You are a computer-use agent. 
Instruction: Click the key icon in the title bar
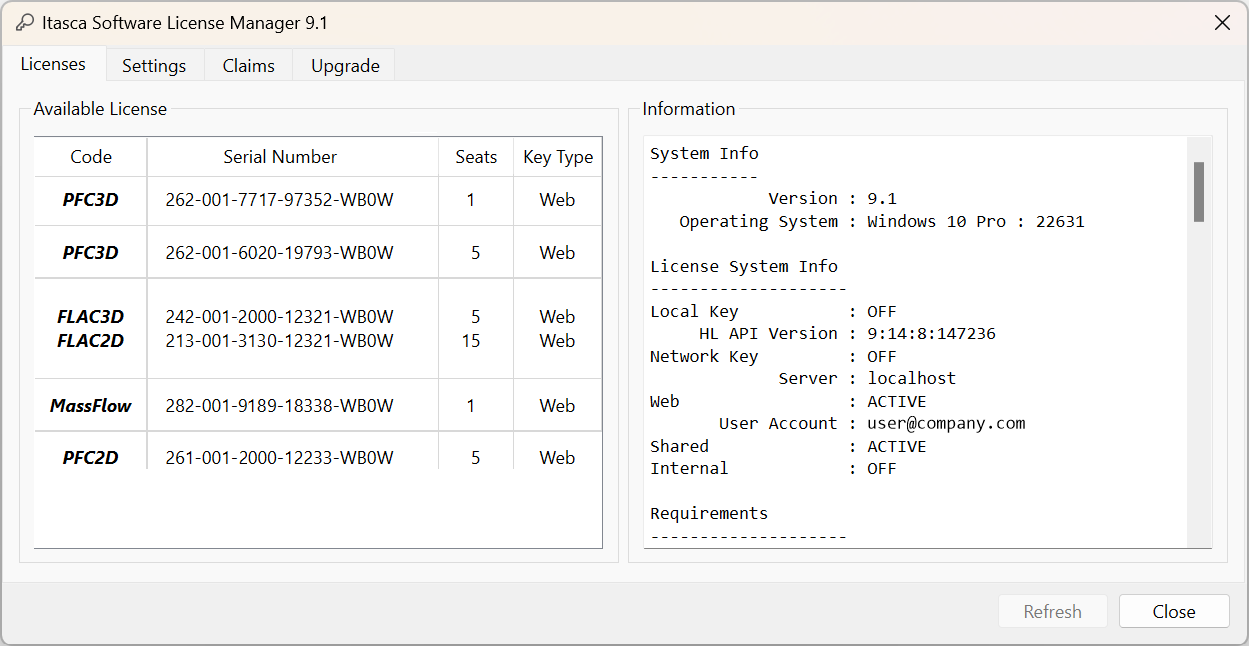click(x=25, y=23)
